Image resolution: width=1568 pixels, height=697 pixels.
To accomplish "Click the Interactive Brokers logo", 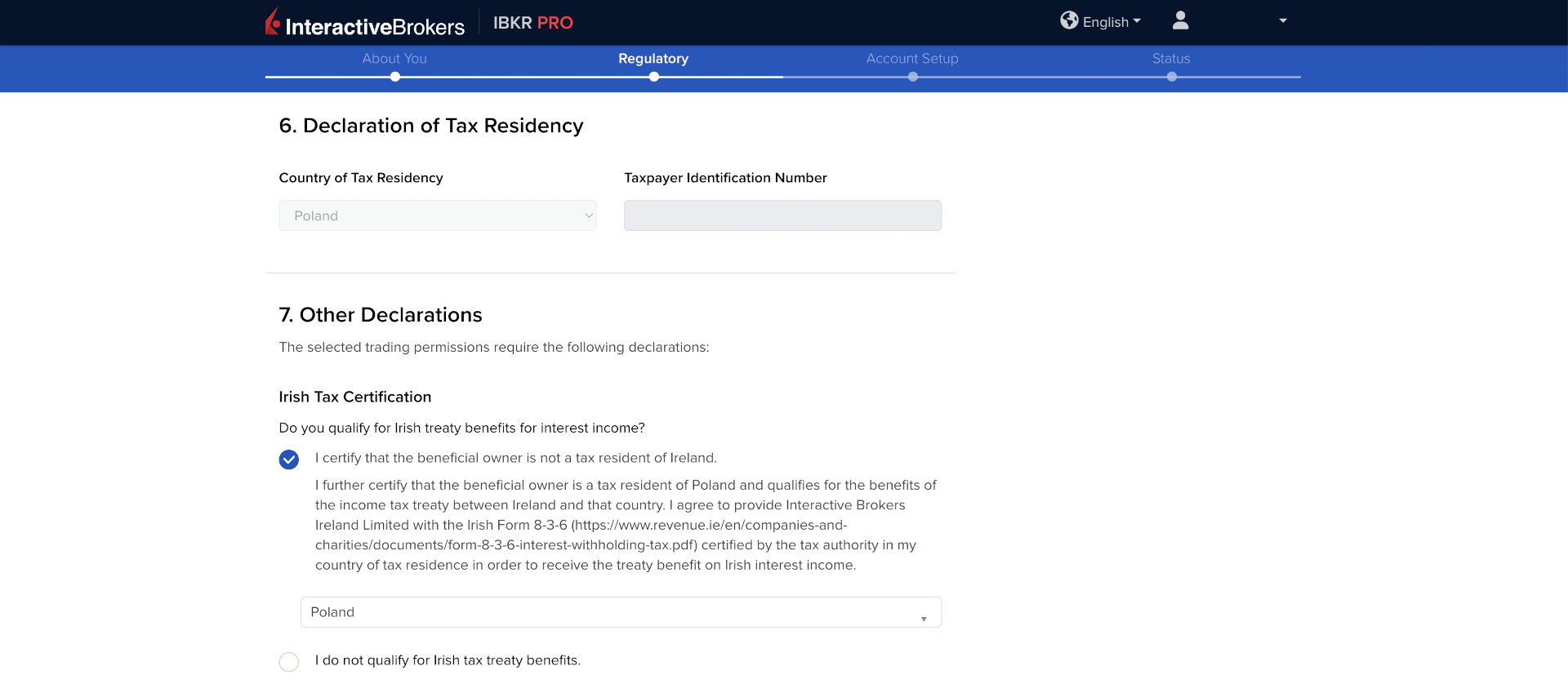I will 365,24.
